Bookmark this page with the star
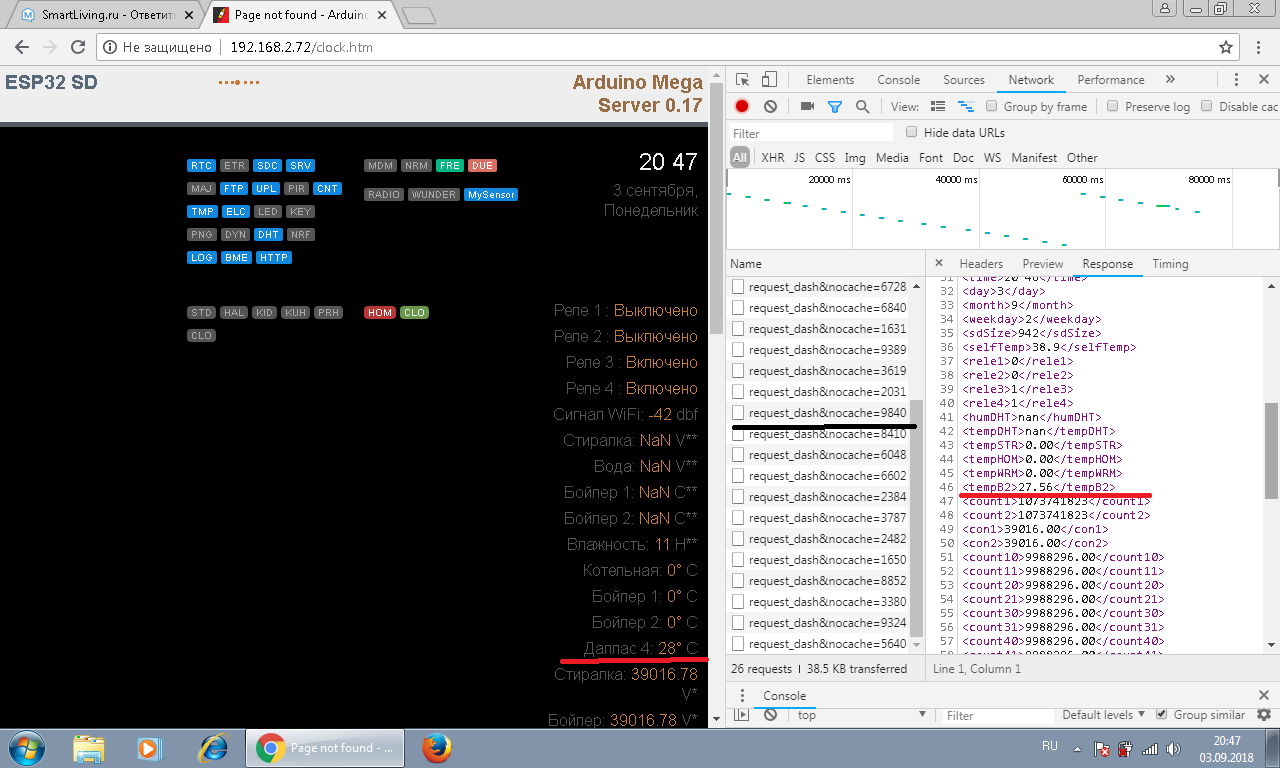 (x=1226, y=47)
